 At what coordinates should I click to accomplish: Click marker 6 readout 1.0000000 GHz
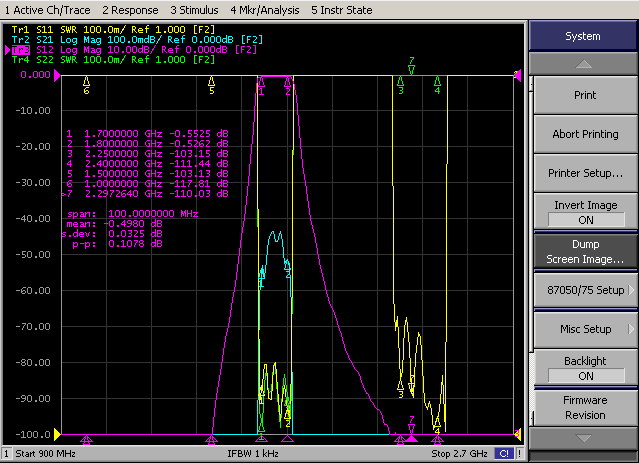147,183
